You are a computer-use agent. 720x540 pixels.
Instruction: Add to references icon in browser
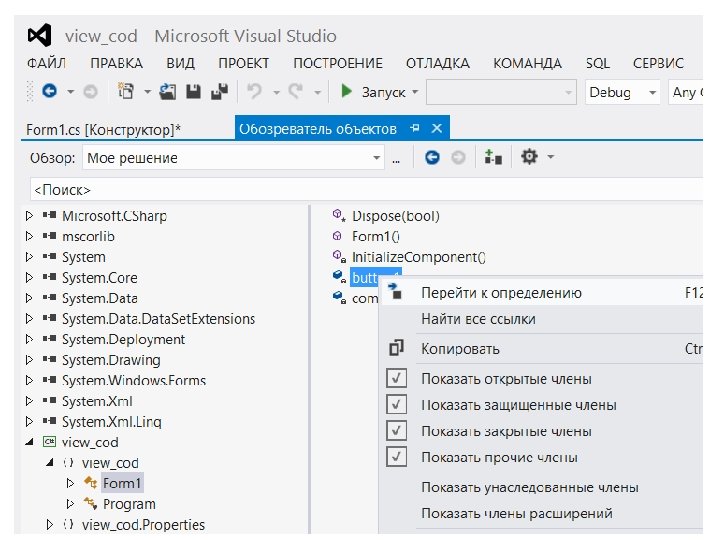[493, 158]
